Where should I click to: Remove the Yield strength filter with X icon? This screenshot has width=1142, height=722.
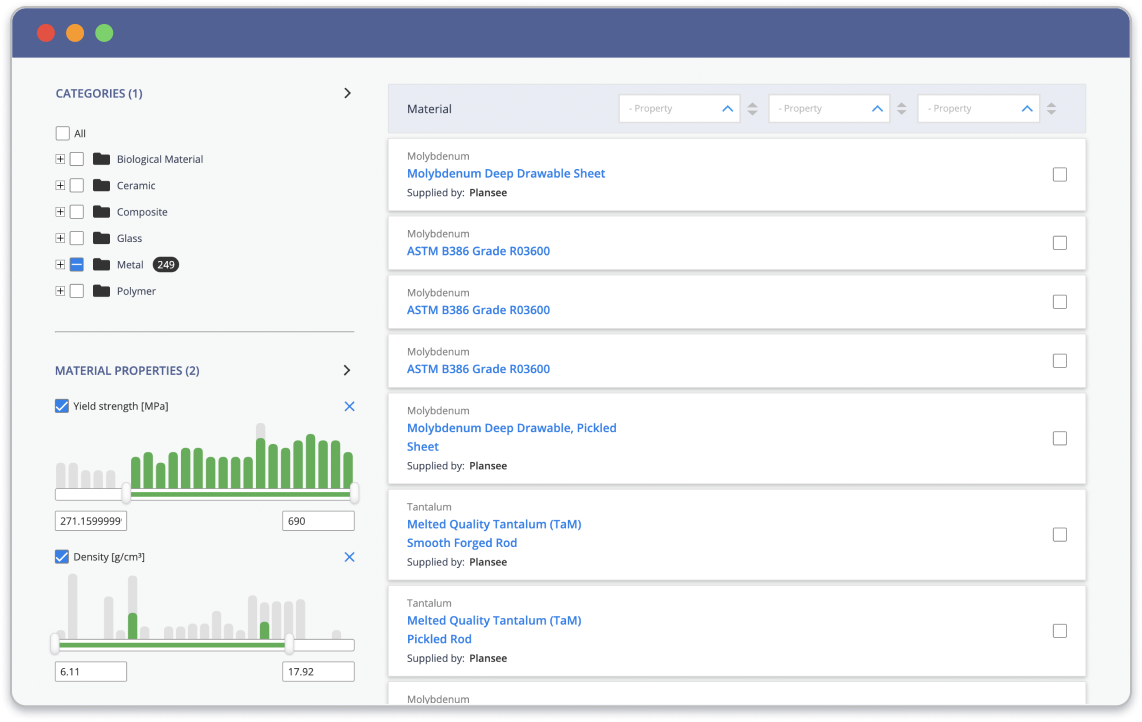pos(349,407)
